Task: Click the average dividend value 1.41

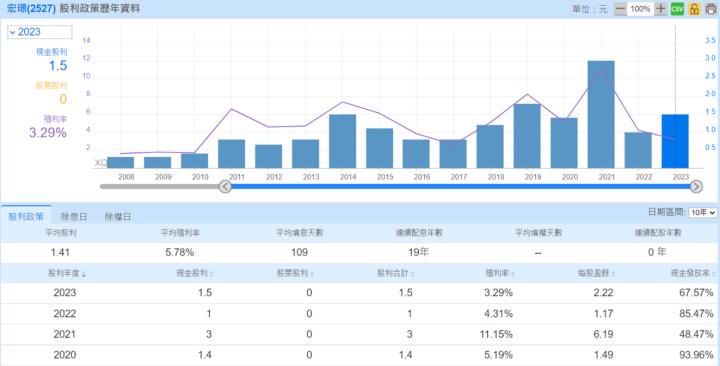Action: point(61,252)
